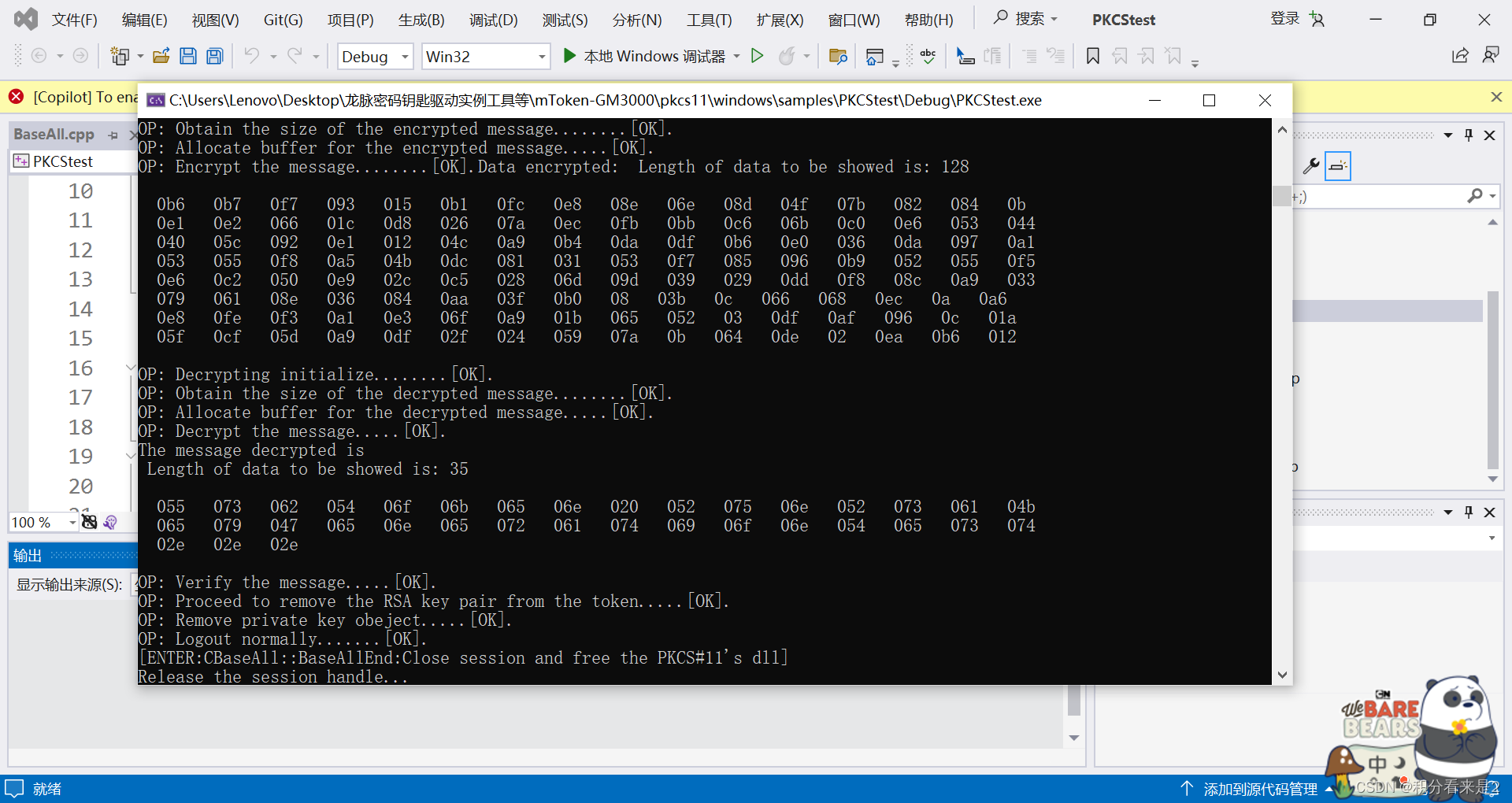Click the 就绪 status bar icon
Image resolution: width=1512 pixels, height=803 pixels.
coord(14,788)
